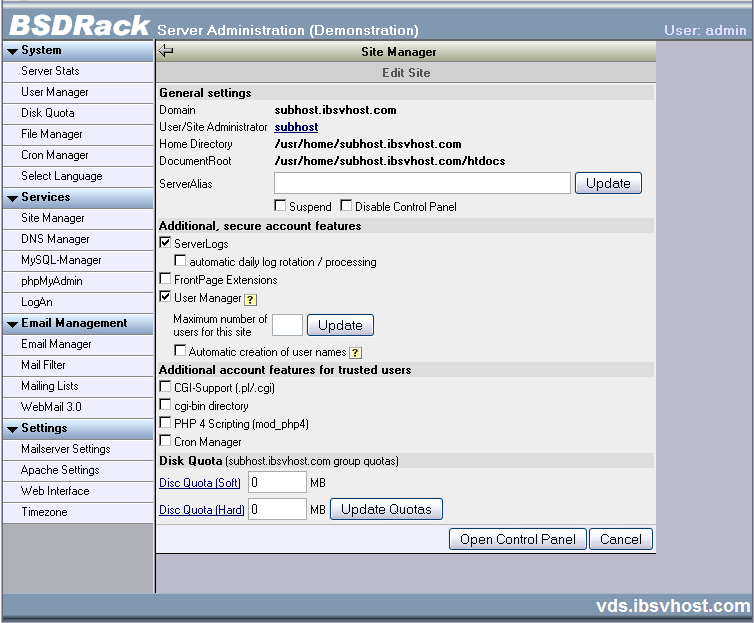Open help icon for Automatic creation of user names

point(355,353)
